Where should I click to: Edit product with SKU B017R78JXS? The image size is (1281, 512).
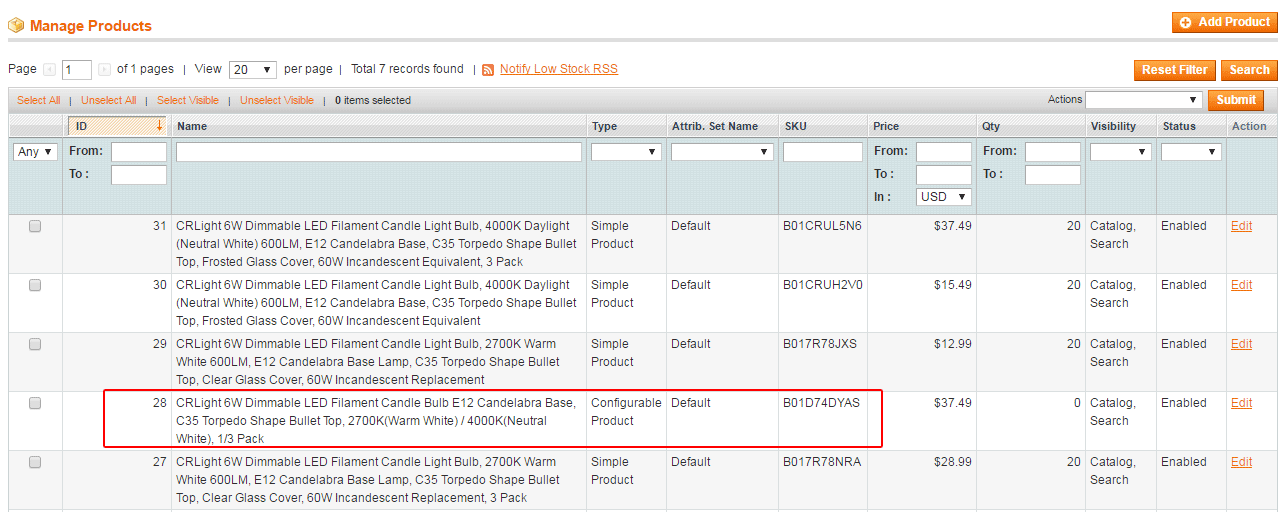coord(1241,344)
